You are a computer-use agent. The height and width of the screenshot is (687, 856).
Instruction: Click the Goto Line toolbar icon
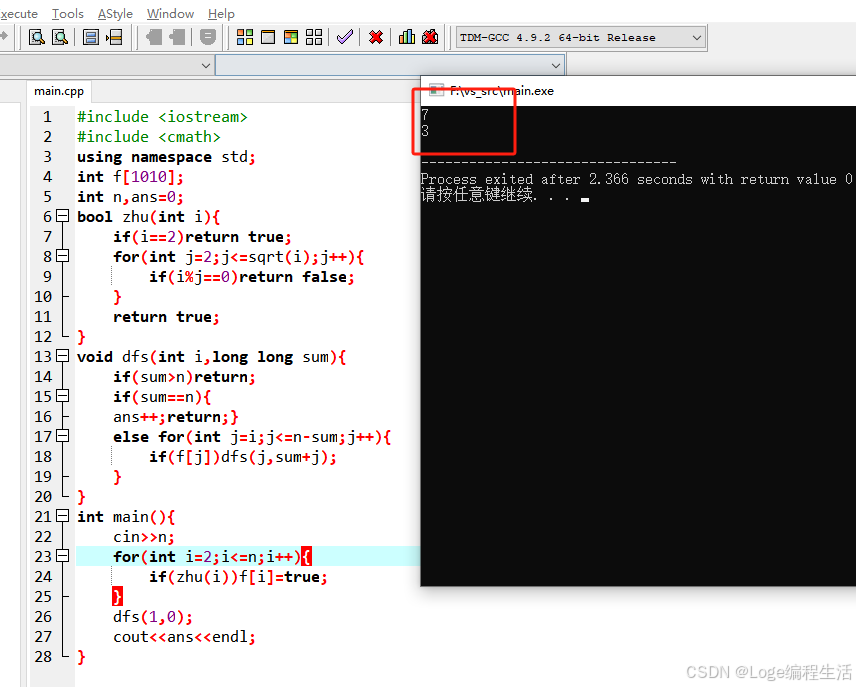click(x=114, y=37)
